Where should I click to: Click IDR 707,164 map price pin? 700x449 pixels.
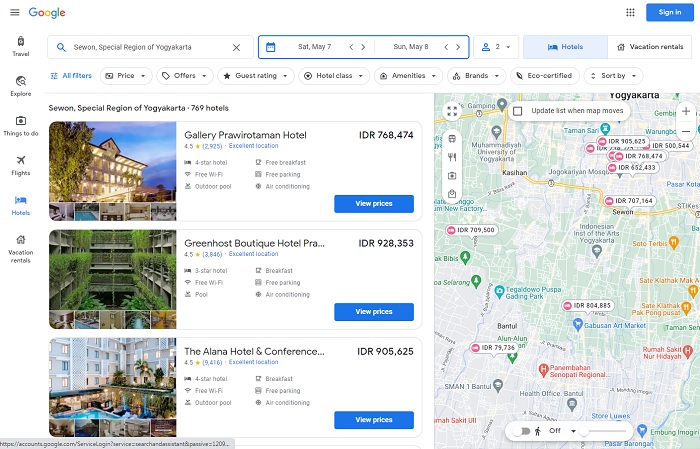tap(629, 201)
